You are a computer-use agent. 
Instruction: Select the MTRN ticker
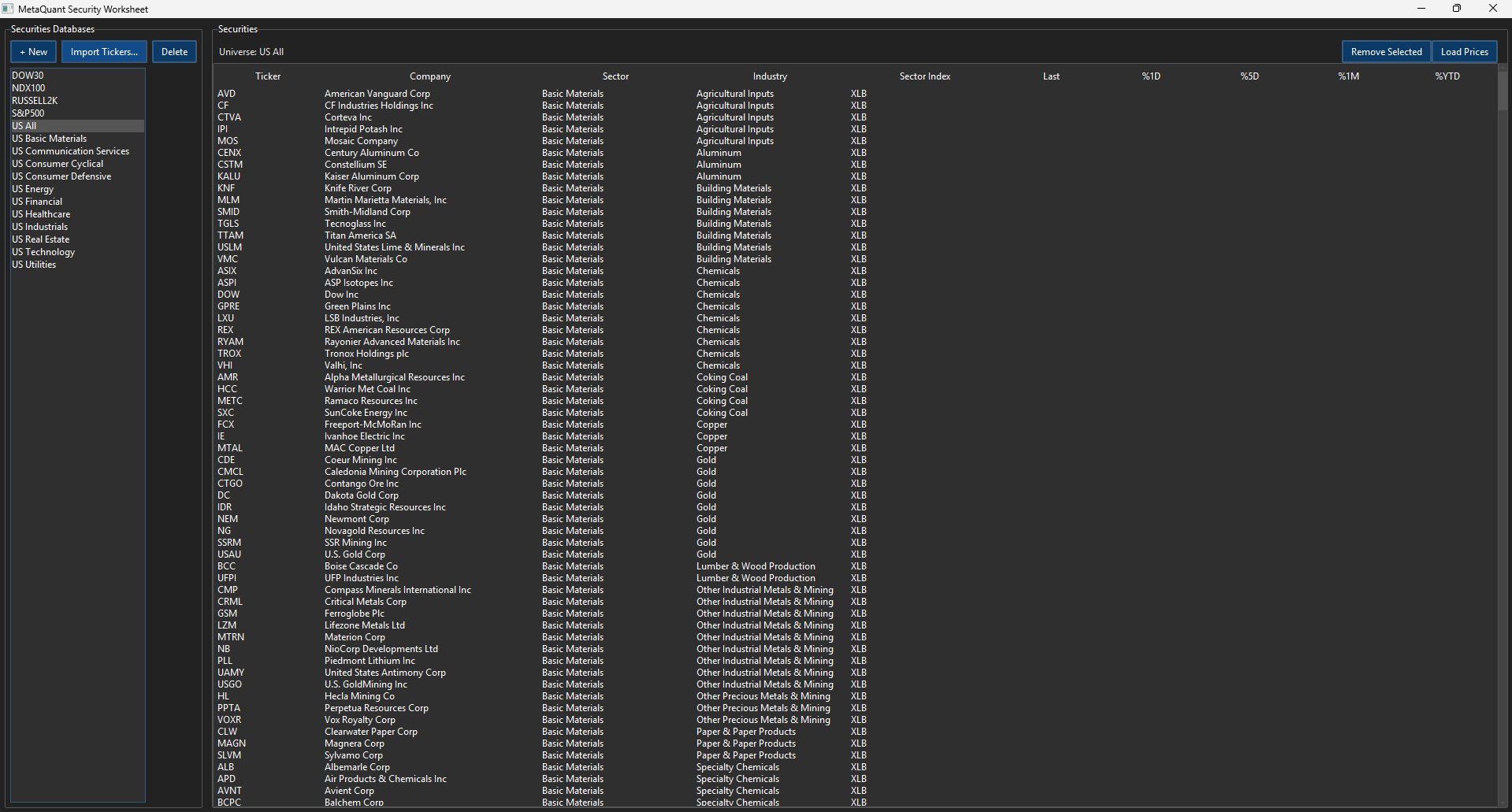click(231, 637)
